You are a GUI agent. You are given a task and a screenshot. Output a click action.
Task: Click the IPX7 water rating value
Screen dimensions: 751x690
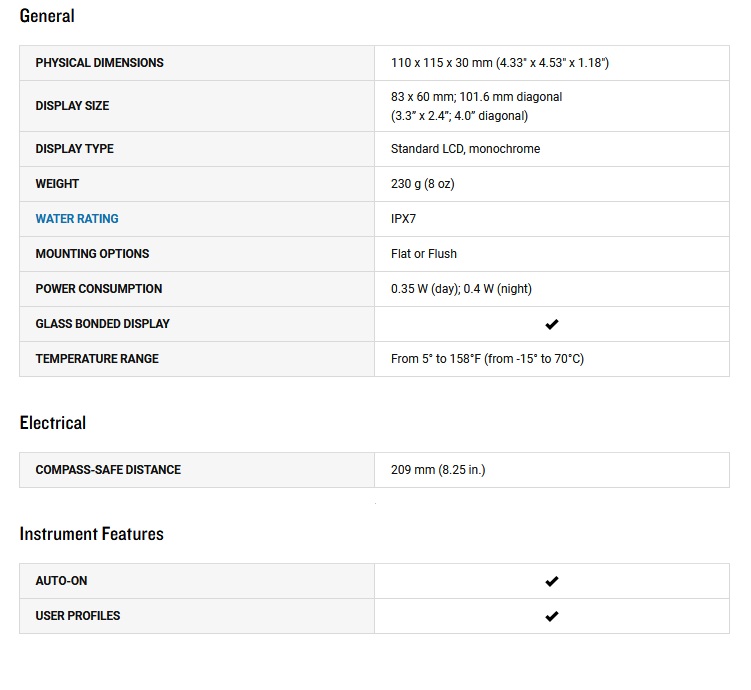(403, 219)
